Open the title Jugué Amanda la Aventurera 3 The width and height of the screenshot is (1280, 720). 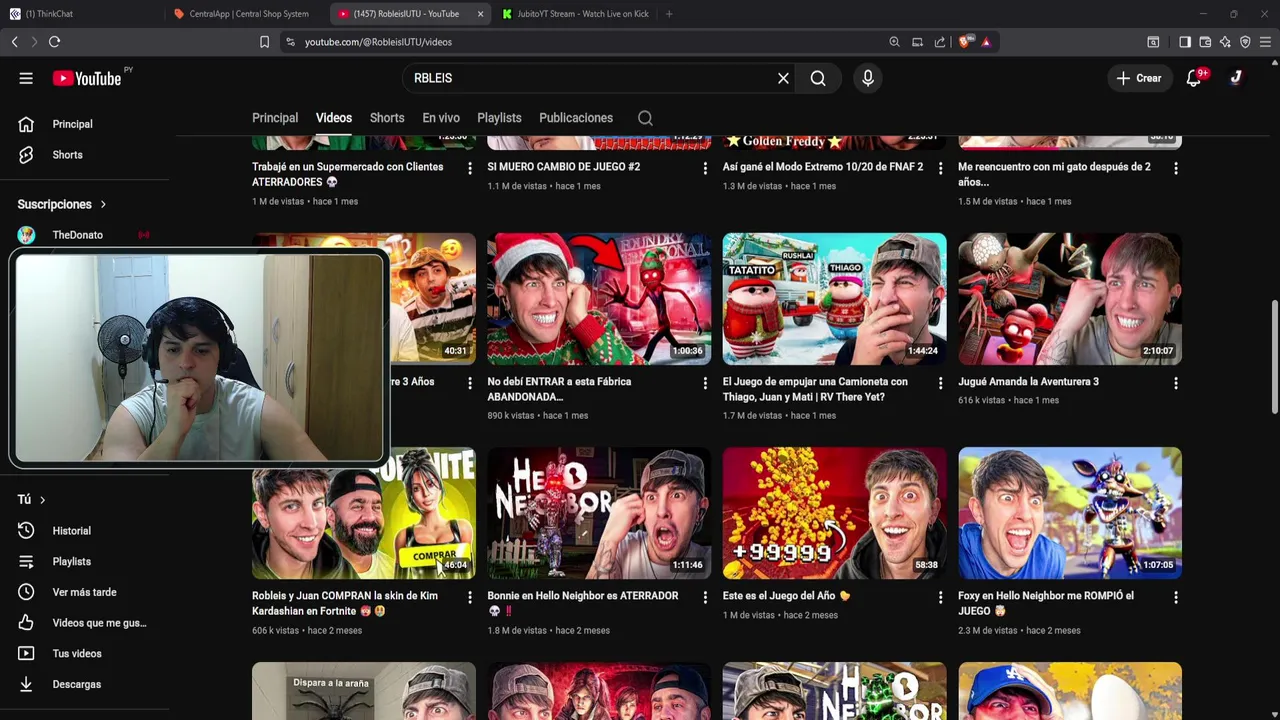(1028, 382)
